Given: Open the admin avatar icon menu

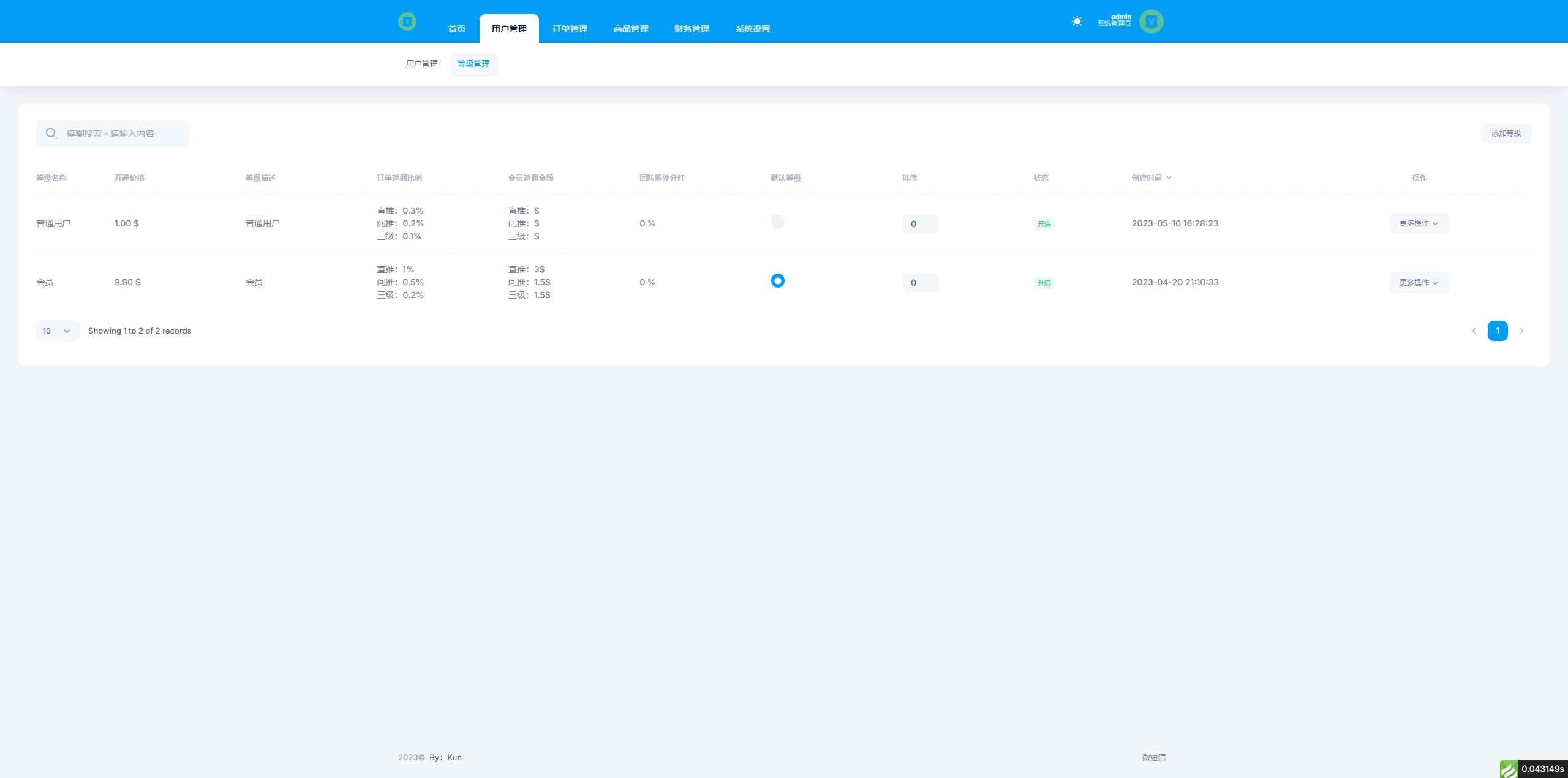Looking at the screenshot, I should [1151, 21].
